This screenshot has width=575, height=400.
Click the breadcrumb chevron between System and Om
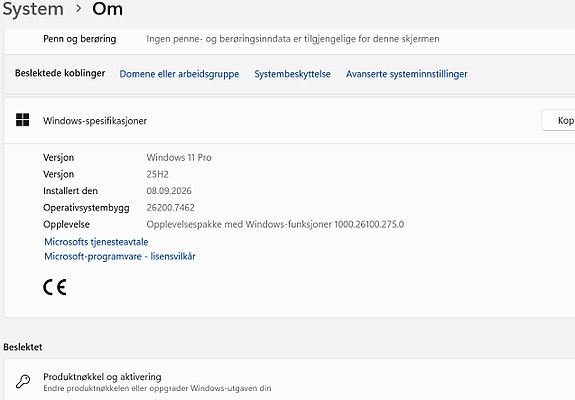78,9
